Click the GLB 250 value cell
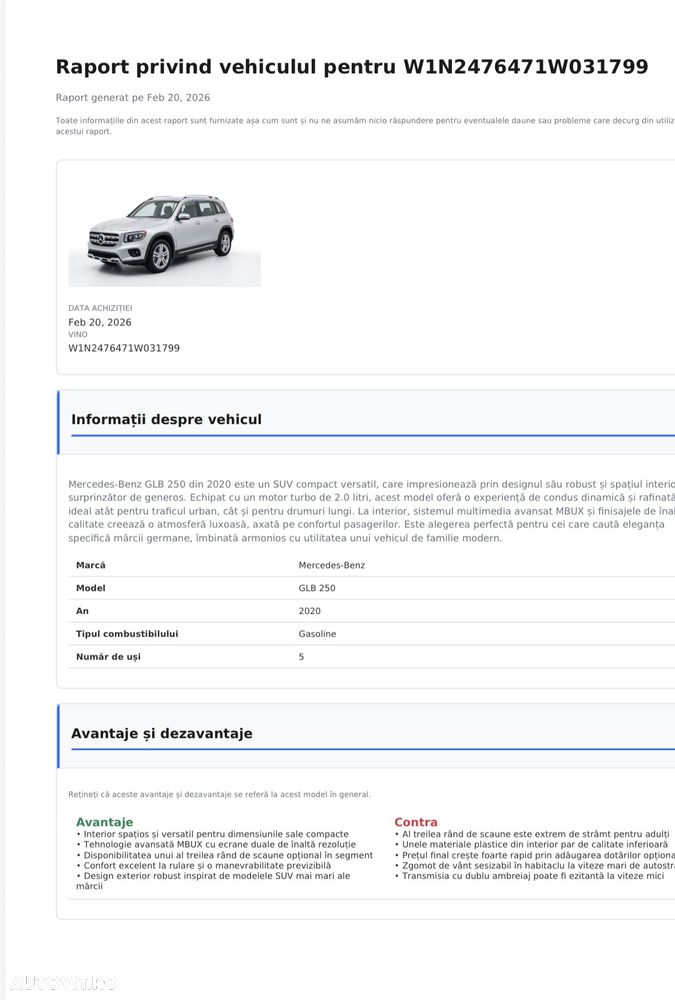The width and height of the screenshot is (675, 1000). point(317,588)
